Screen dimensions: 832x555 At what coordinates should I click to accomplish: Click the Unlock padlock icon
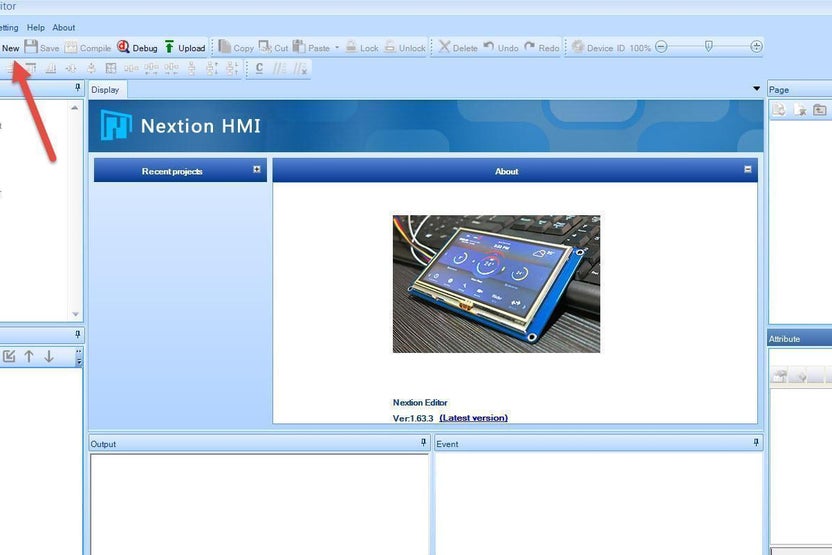point(390,47)
